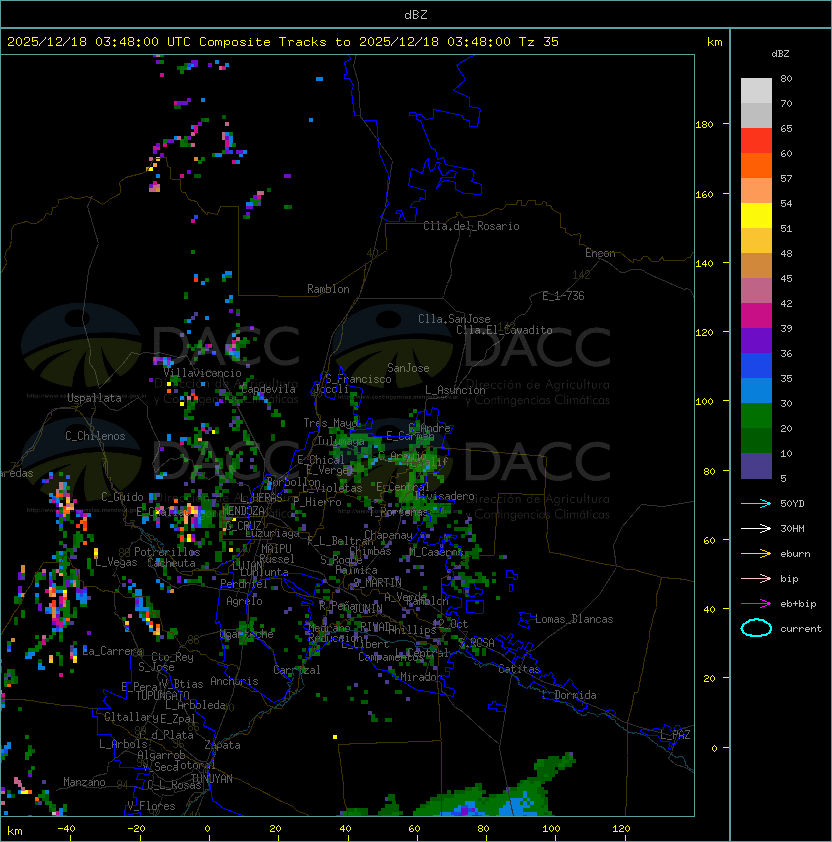The width and height of the screenshot is (832, 842).
Task: Click the magenta swatch between 42 and 39 dBZ
Action: (x=756, y=316)
